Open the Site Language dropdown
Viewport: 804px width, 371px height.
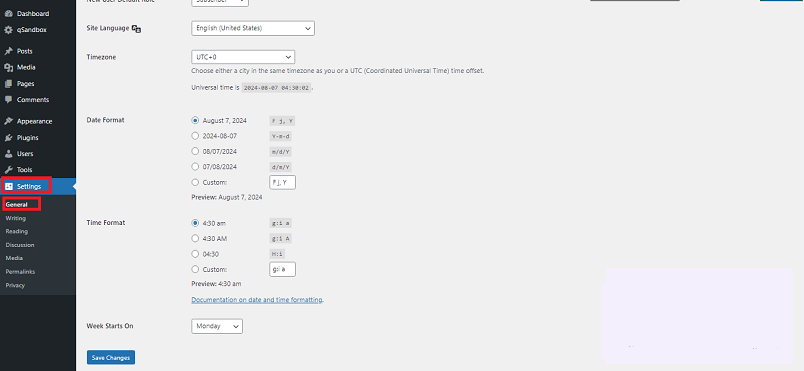pos(253,28)
